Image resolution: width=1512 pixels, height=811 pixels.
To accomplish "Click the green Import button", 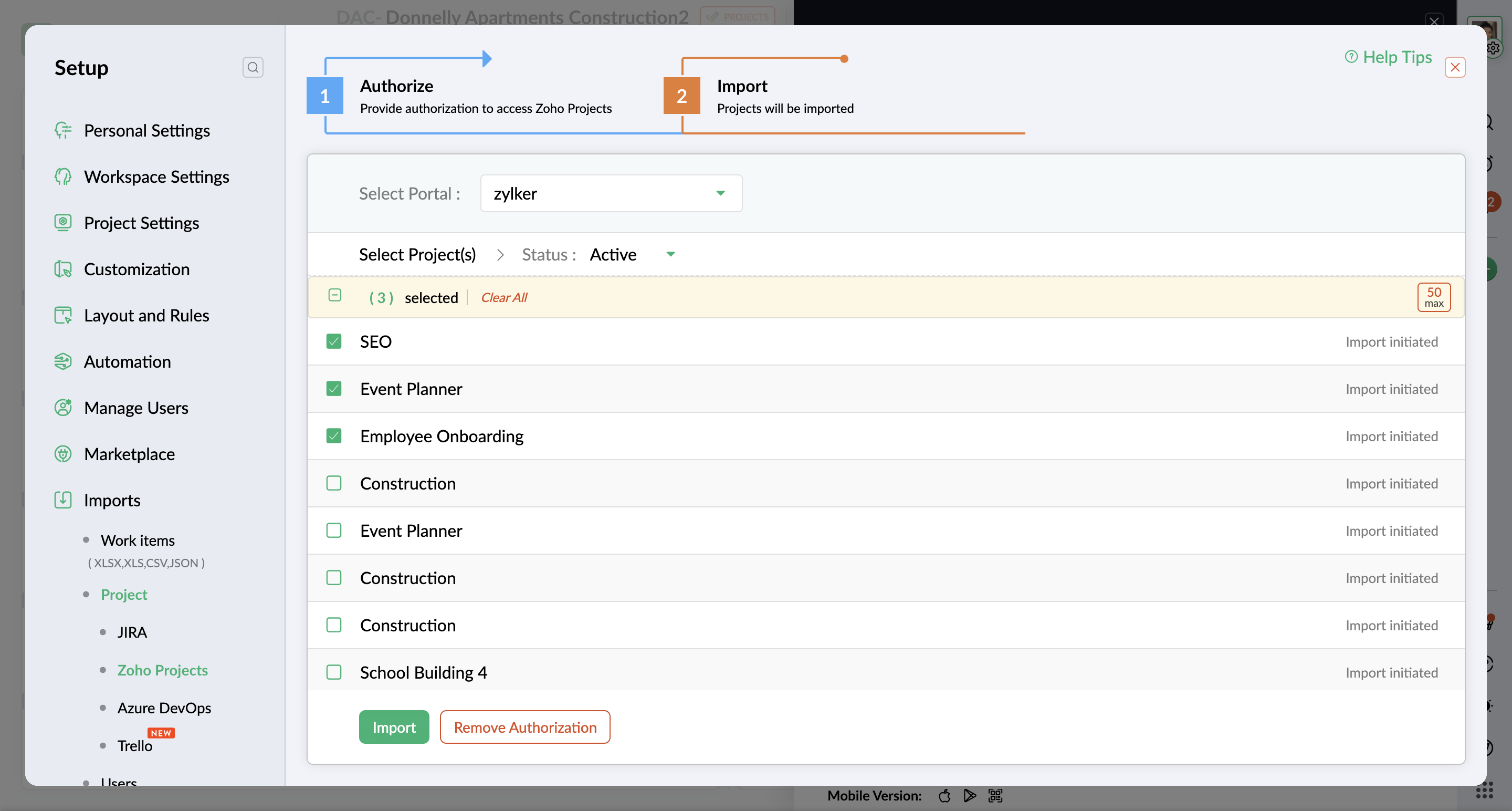I will (393, 727).
